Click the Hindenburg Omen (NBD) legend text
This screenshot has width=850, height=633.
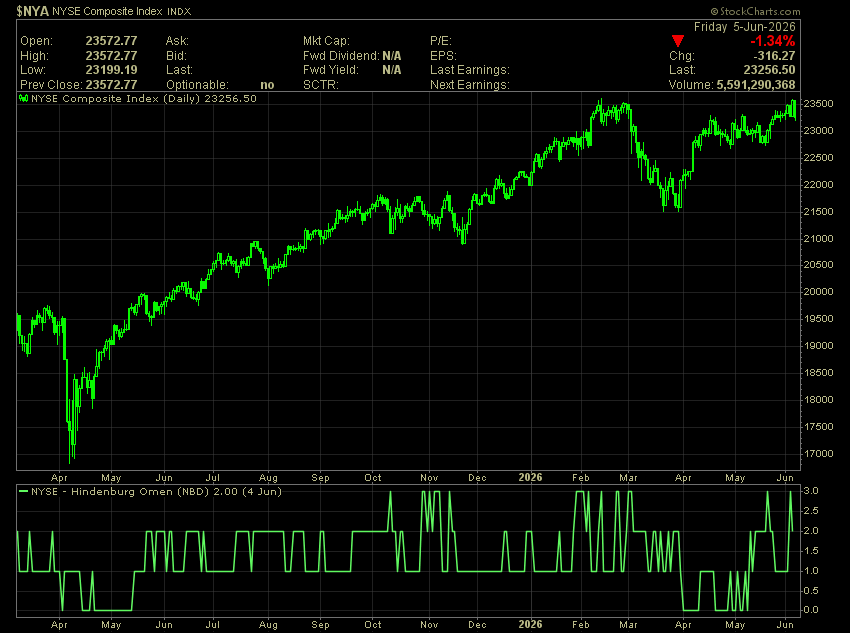click(156, 492)
